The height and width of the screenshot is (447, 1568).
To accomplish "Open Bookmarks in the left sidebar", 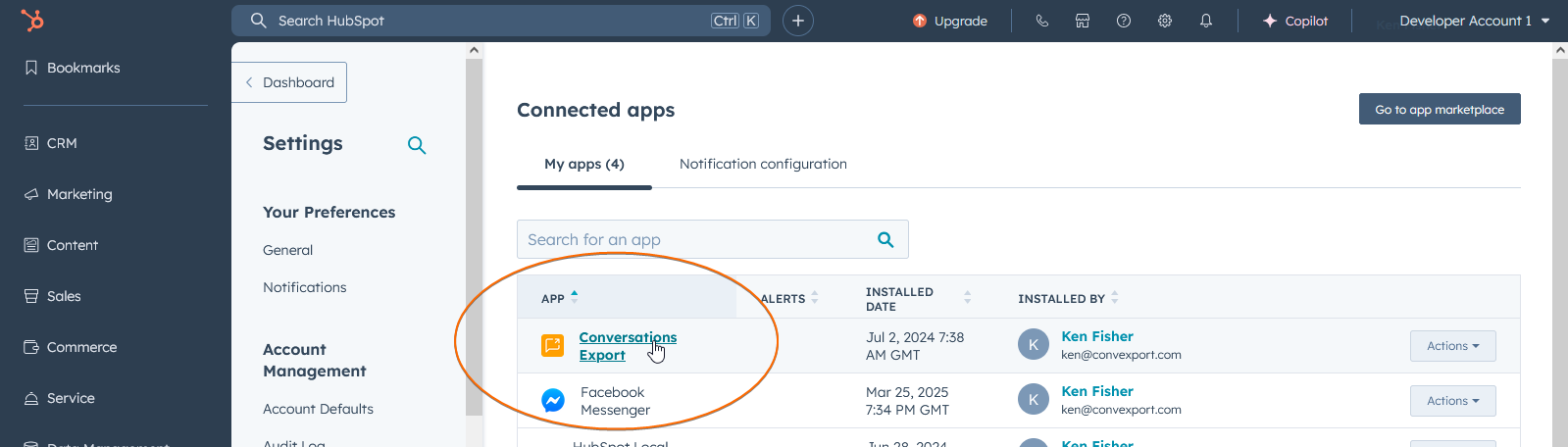I will [x=73, y=68].
